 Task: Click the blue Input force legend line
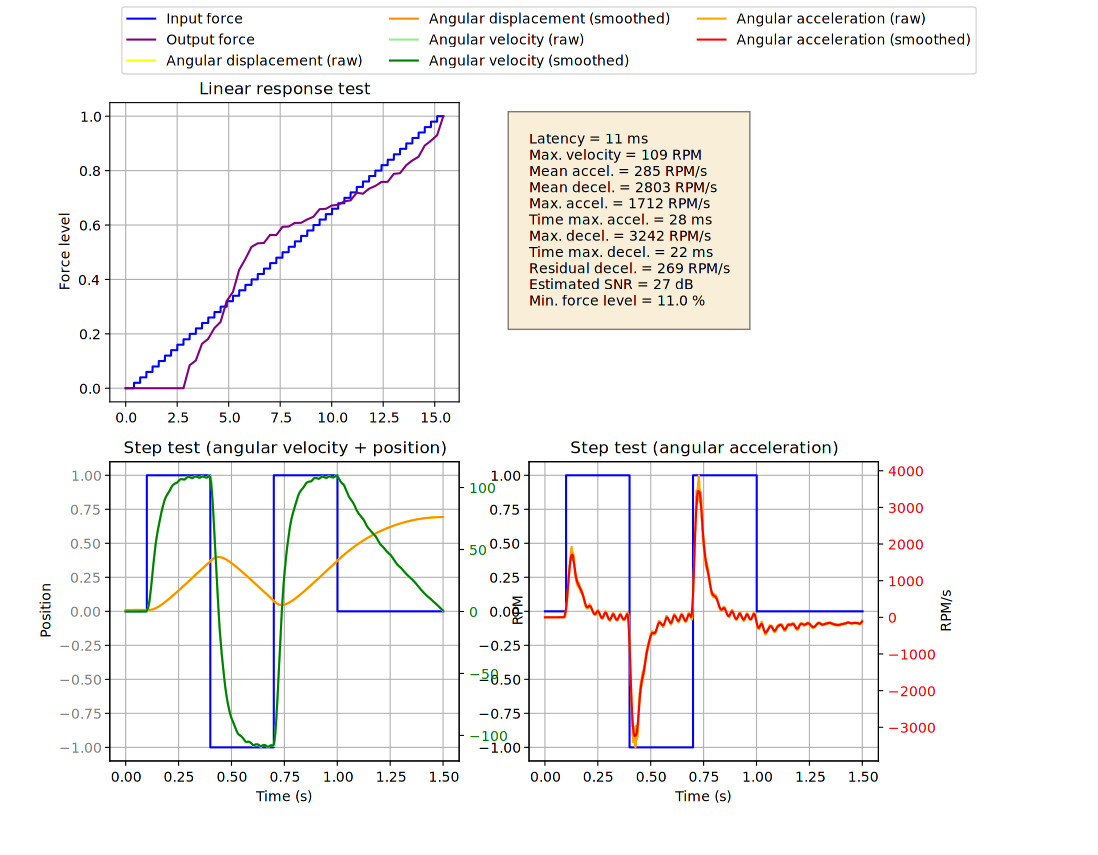(143, 19)
